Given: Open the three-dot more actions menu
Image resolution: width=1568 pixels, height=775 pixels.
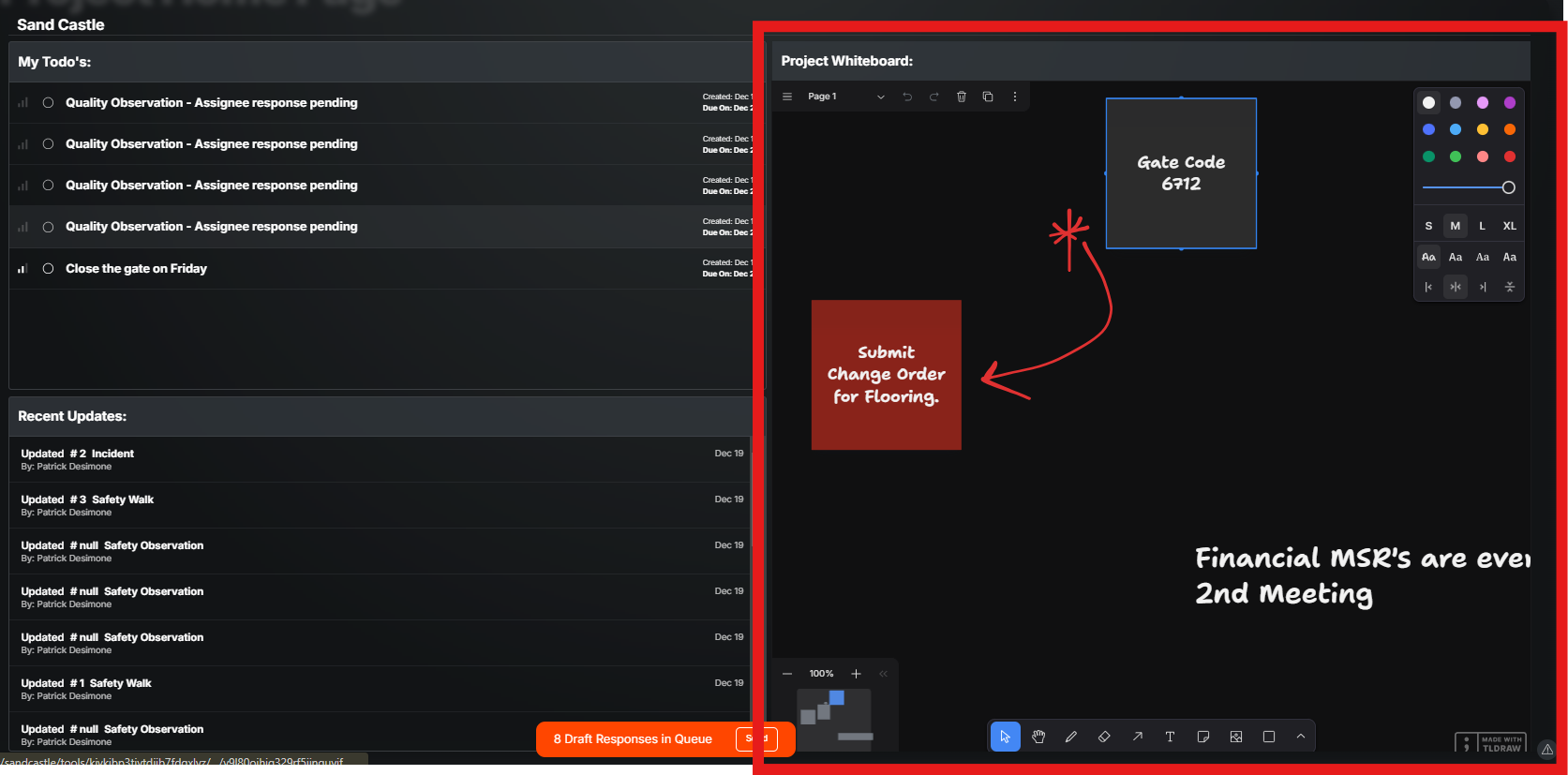Looking at the screenshot, I should pos(1015,97).
